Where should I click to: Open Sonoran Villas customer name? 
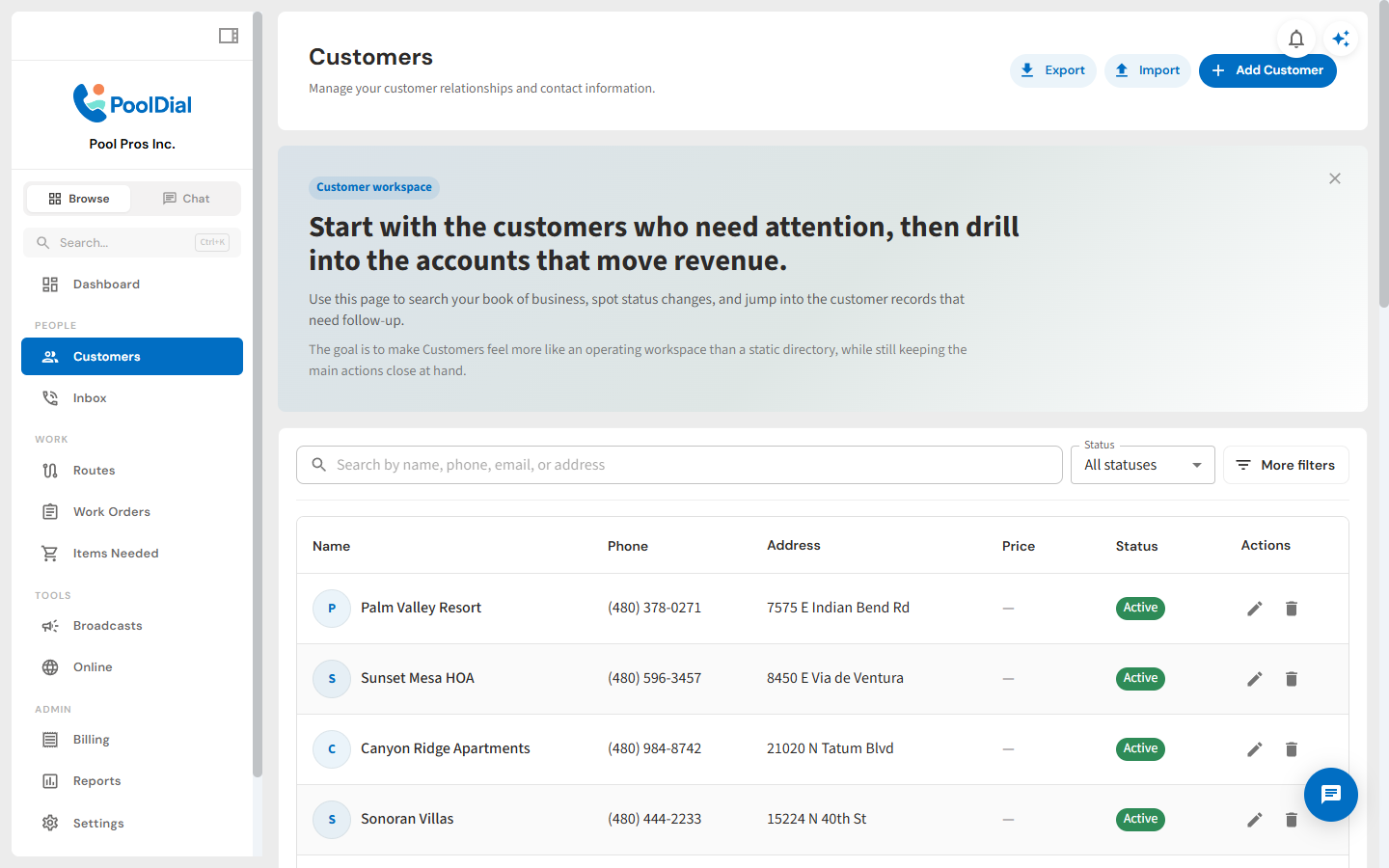(x=407, y=819)
